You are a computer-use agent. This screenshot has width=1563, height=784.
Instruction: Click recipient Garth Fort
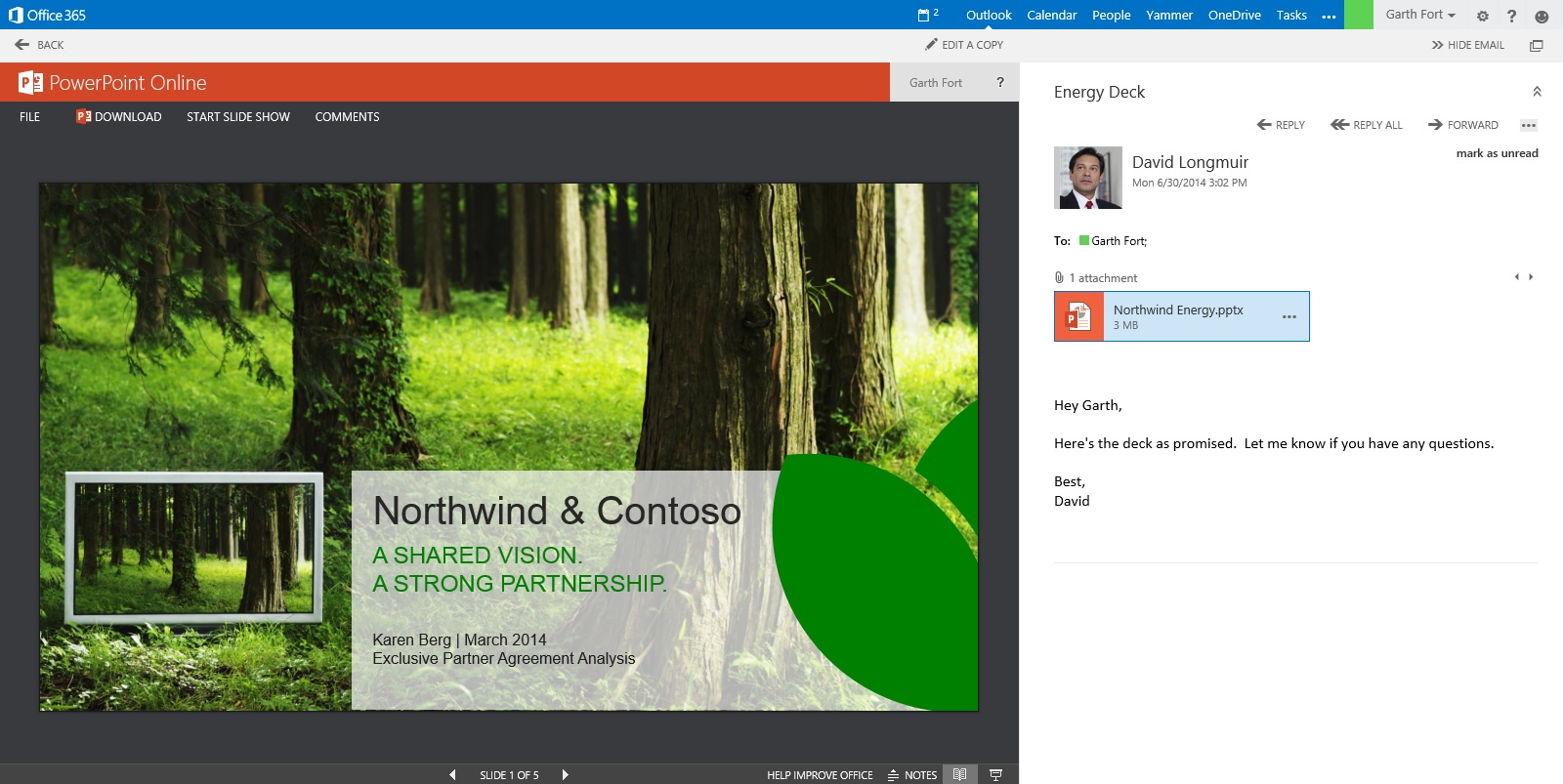point(1119,241)
